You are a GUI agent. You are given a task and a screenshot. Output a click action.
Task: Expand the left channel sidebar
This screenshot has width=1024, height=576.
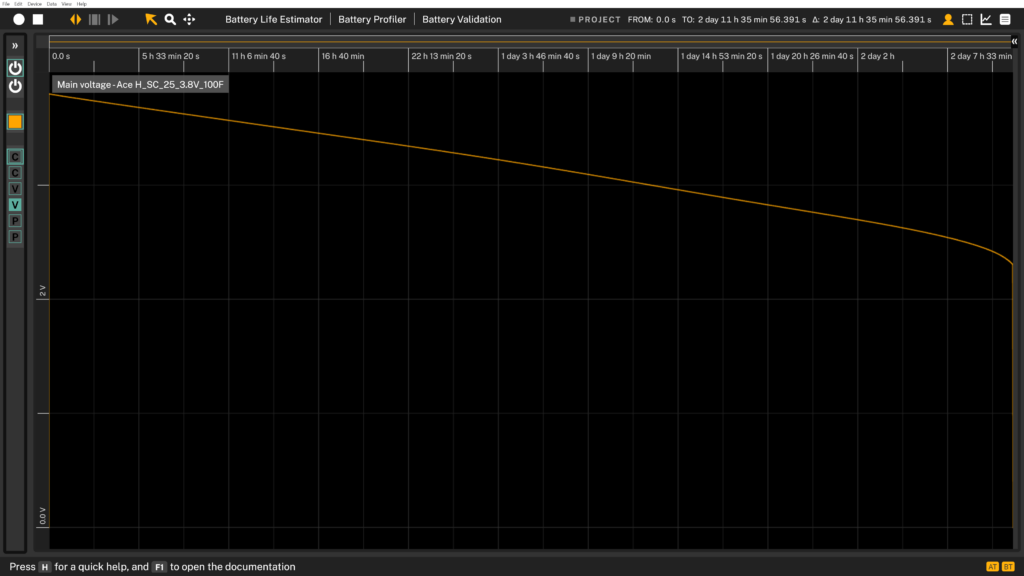pos(14,44)
